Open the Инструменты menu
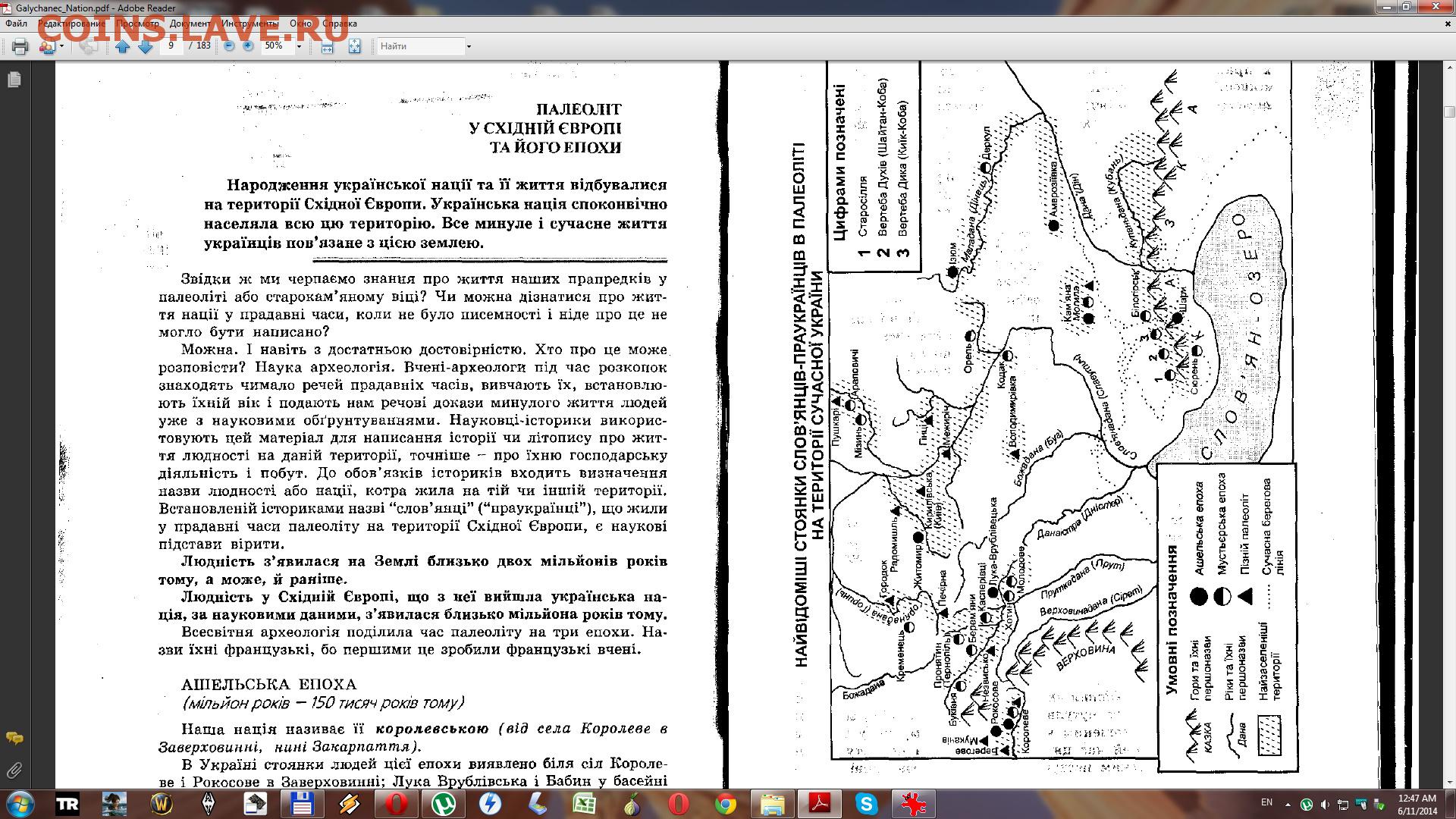1456x819 pixels. pos(250,24)
